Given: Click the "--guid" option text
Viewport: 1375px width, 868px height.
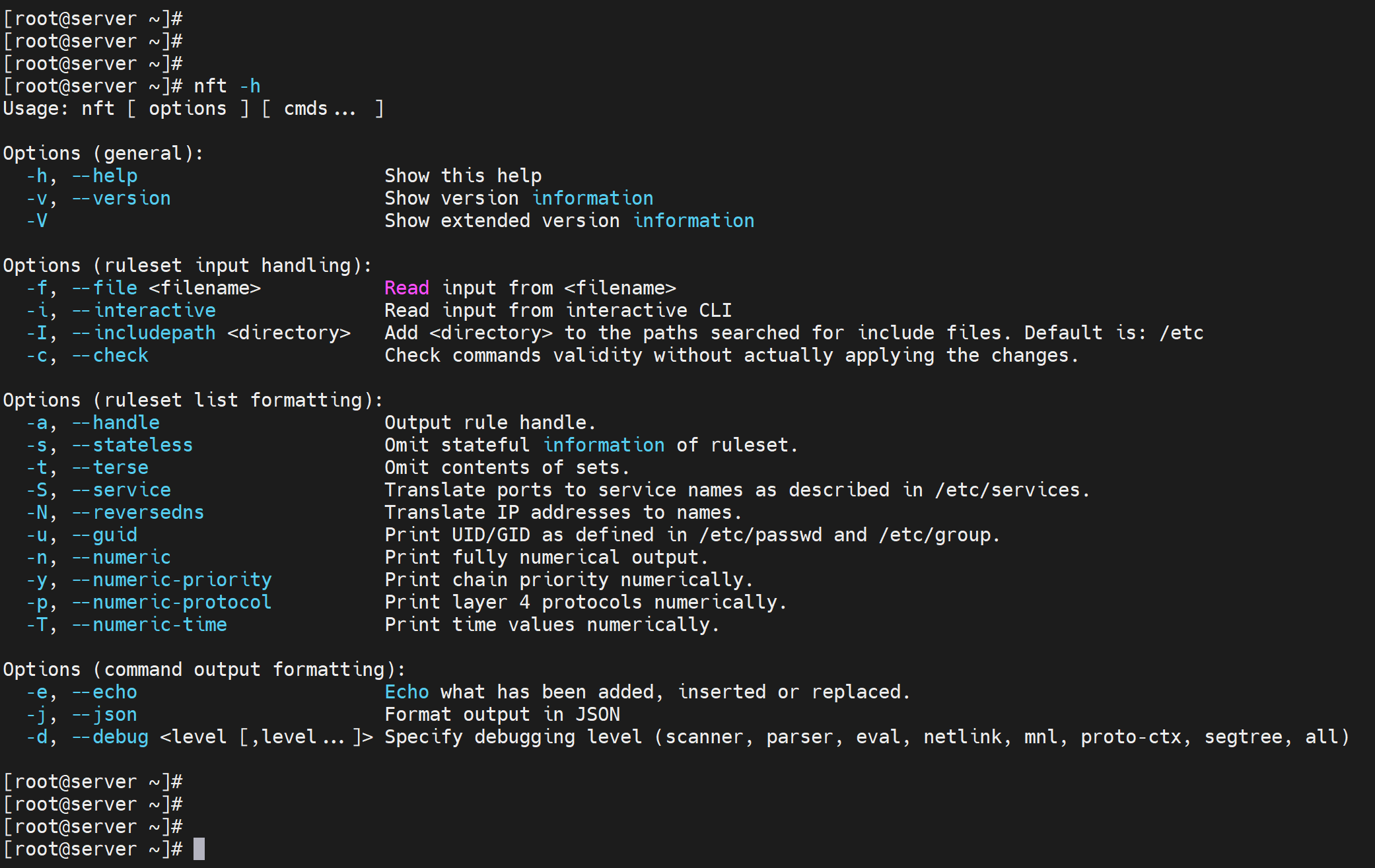Looking at the screenshot, I should [105, 535].
